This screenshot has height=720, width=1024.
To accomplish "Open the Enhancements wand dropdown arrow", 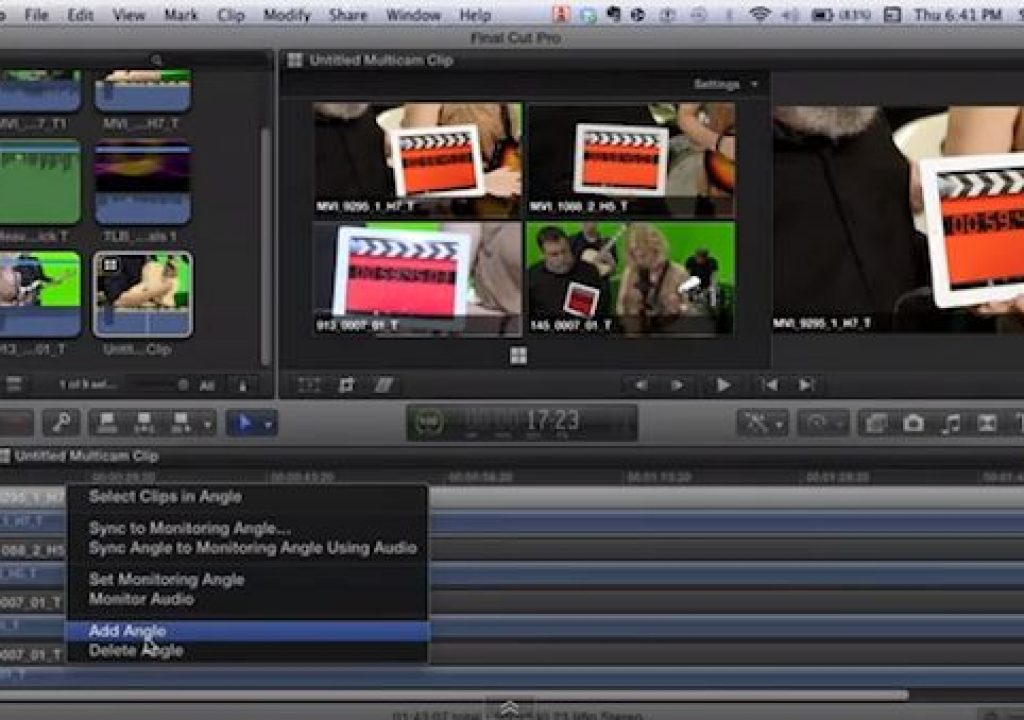I will tap(780, 425).
